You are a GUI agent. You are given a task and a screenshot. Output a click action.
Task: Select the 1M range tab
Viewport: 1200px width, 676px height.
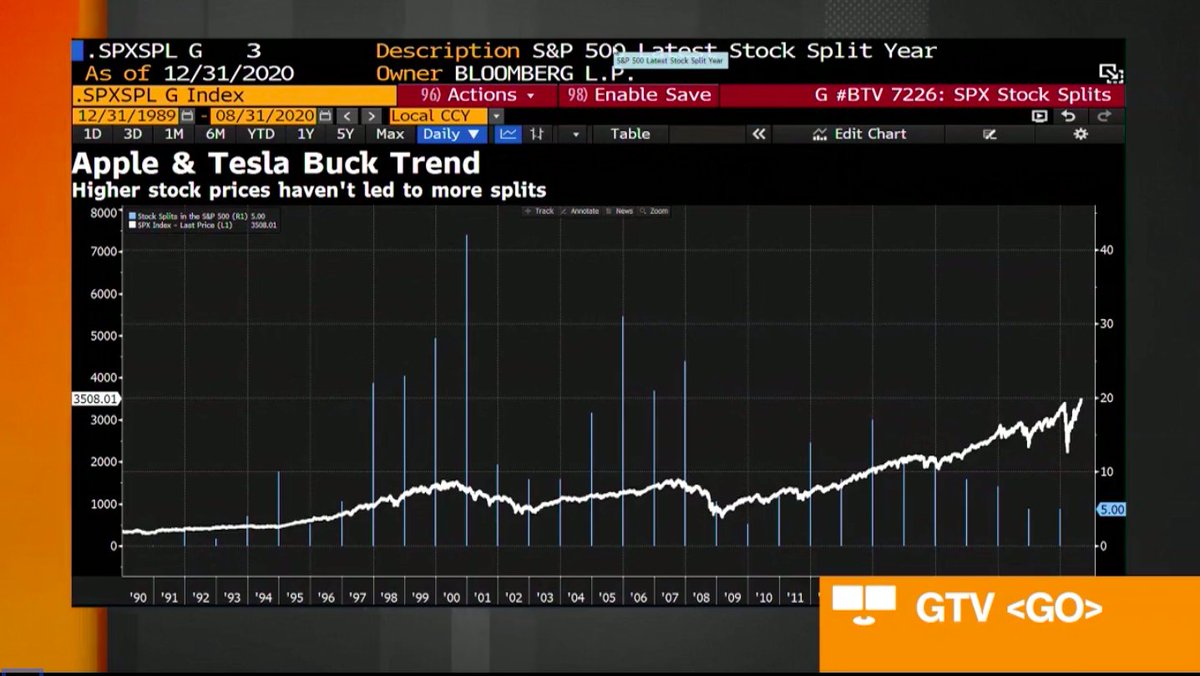[x=173, y=134]
